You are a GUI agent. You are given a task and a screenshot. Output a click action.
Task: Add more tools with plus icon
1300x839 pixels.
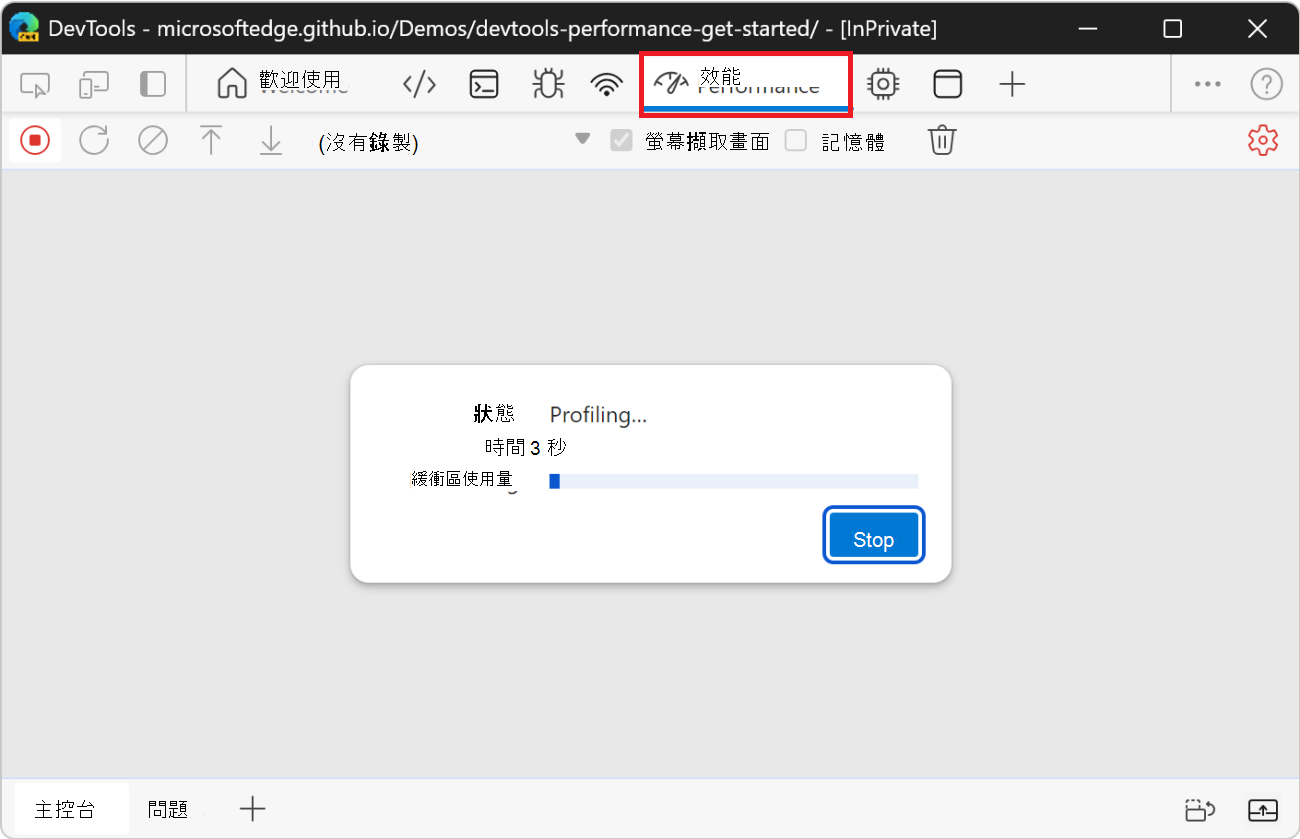[1012, 85]
